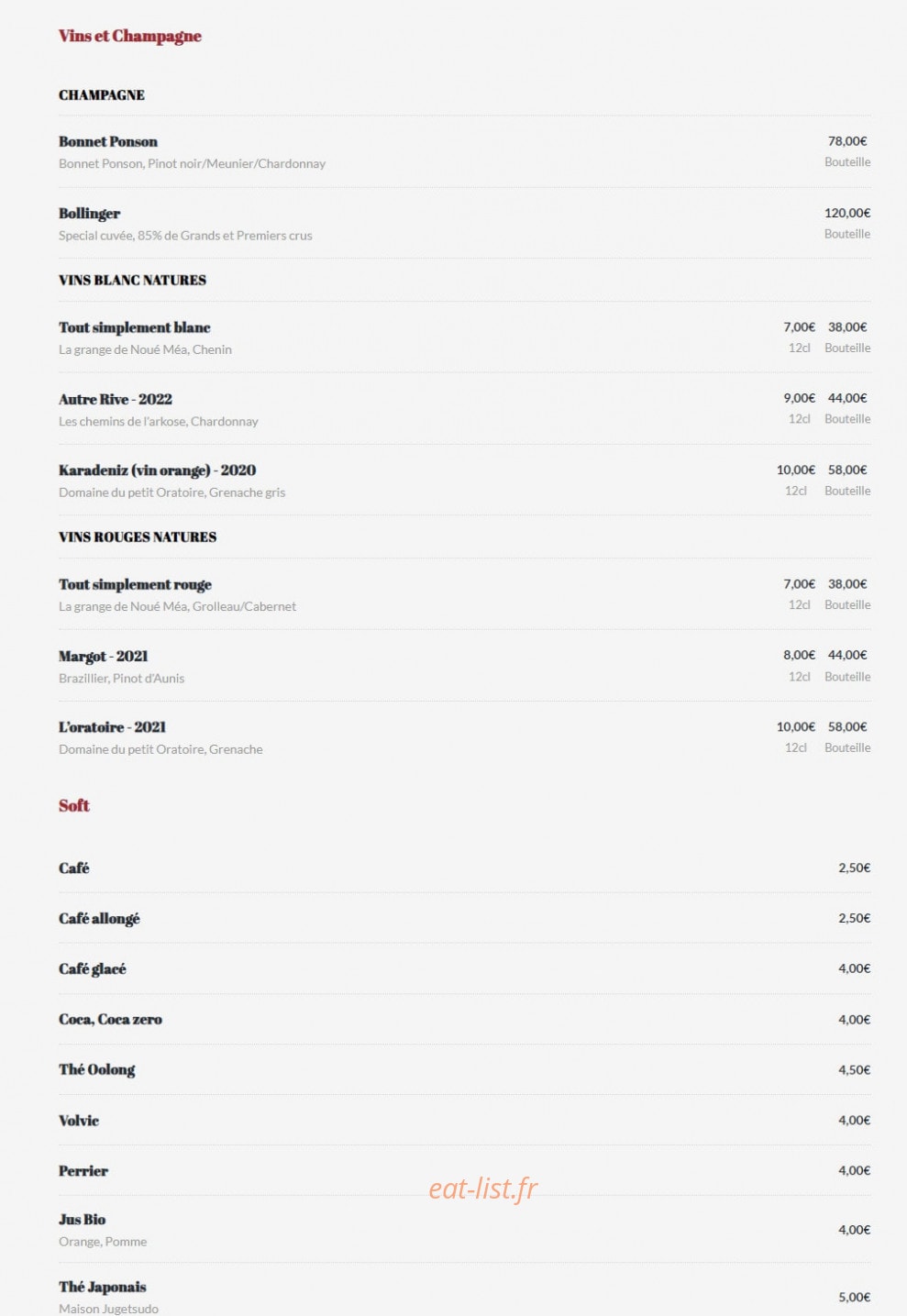The width and height of the screenshot is (907, 1316).
Task: Click Café allongé menu item
Action: click(x=99, y=918)
